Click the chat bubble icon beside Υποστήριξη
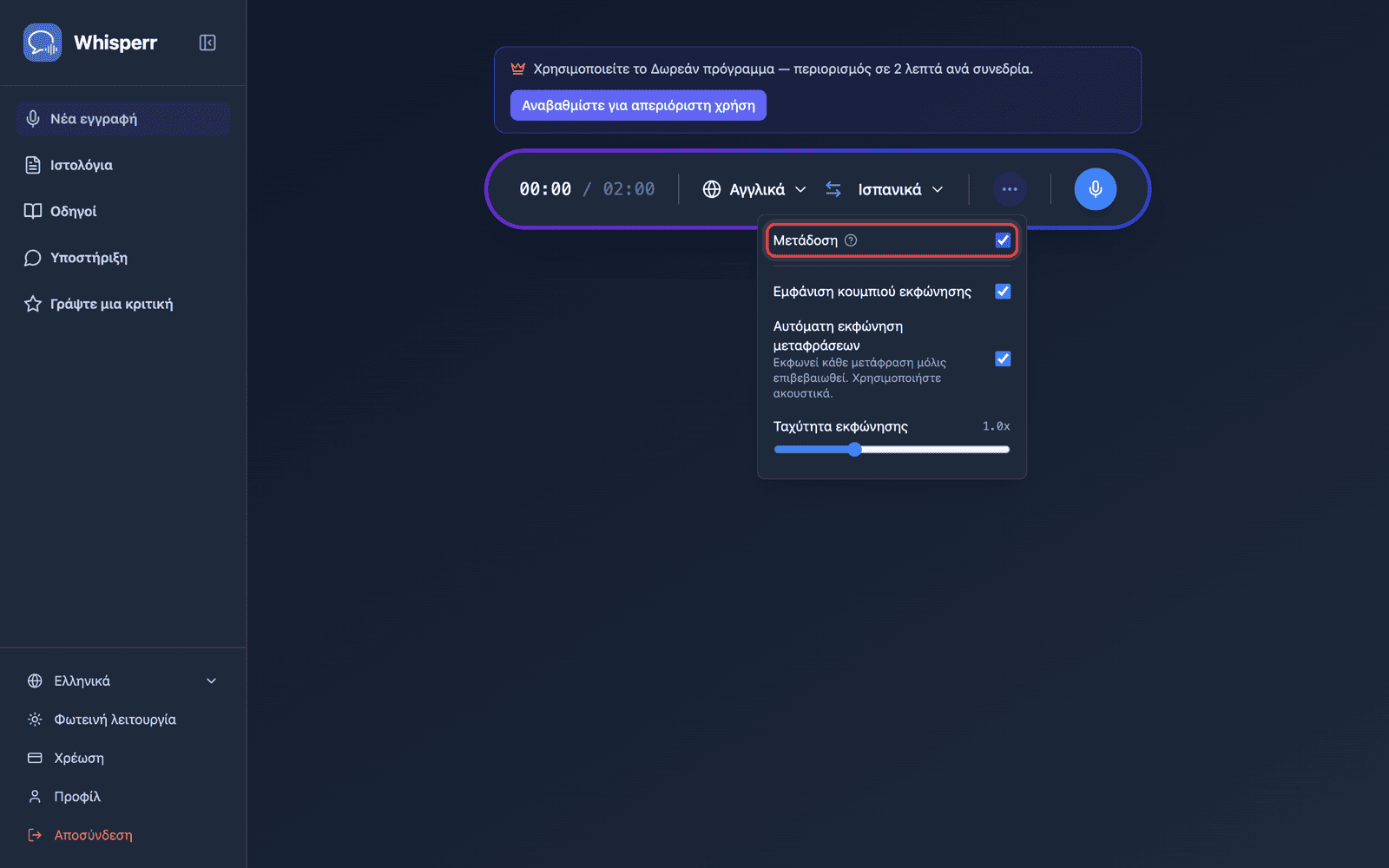Screen dimensions: 1389x868 click(x=33, y=258)
